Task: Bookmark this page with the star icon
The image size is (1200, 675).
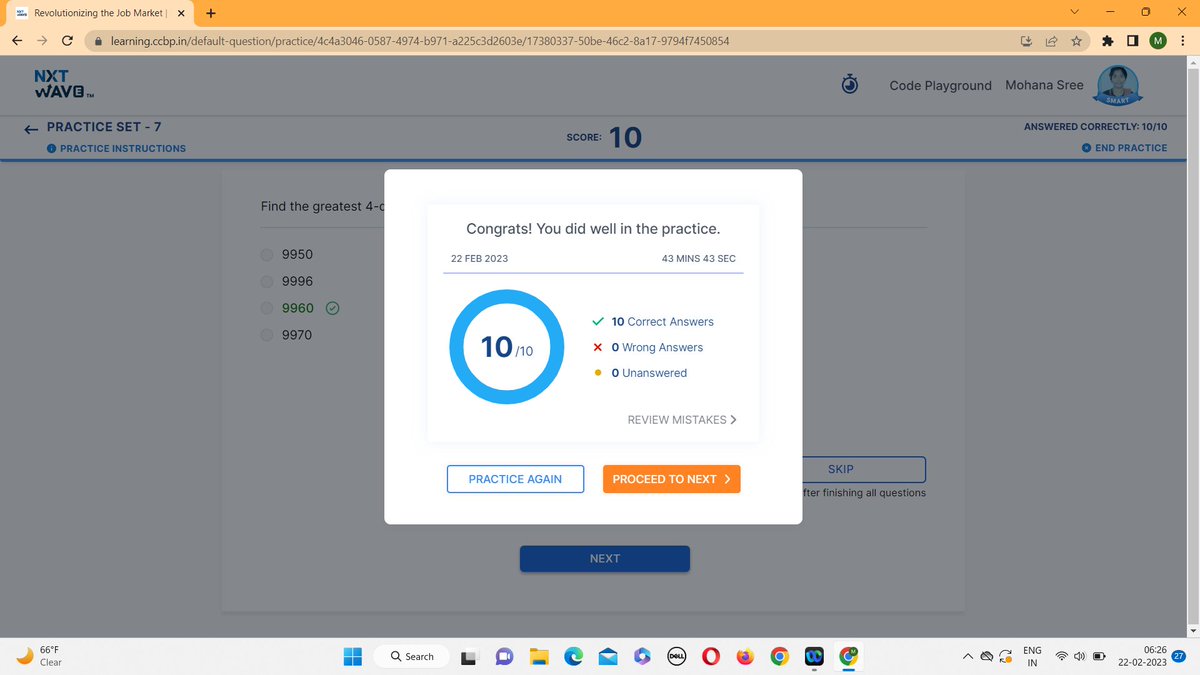Action: click(1075, 42)
